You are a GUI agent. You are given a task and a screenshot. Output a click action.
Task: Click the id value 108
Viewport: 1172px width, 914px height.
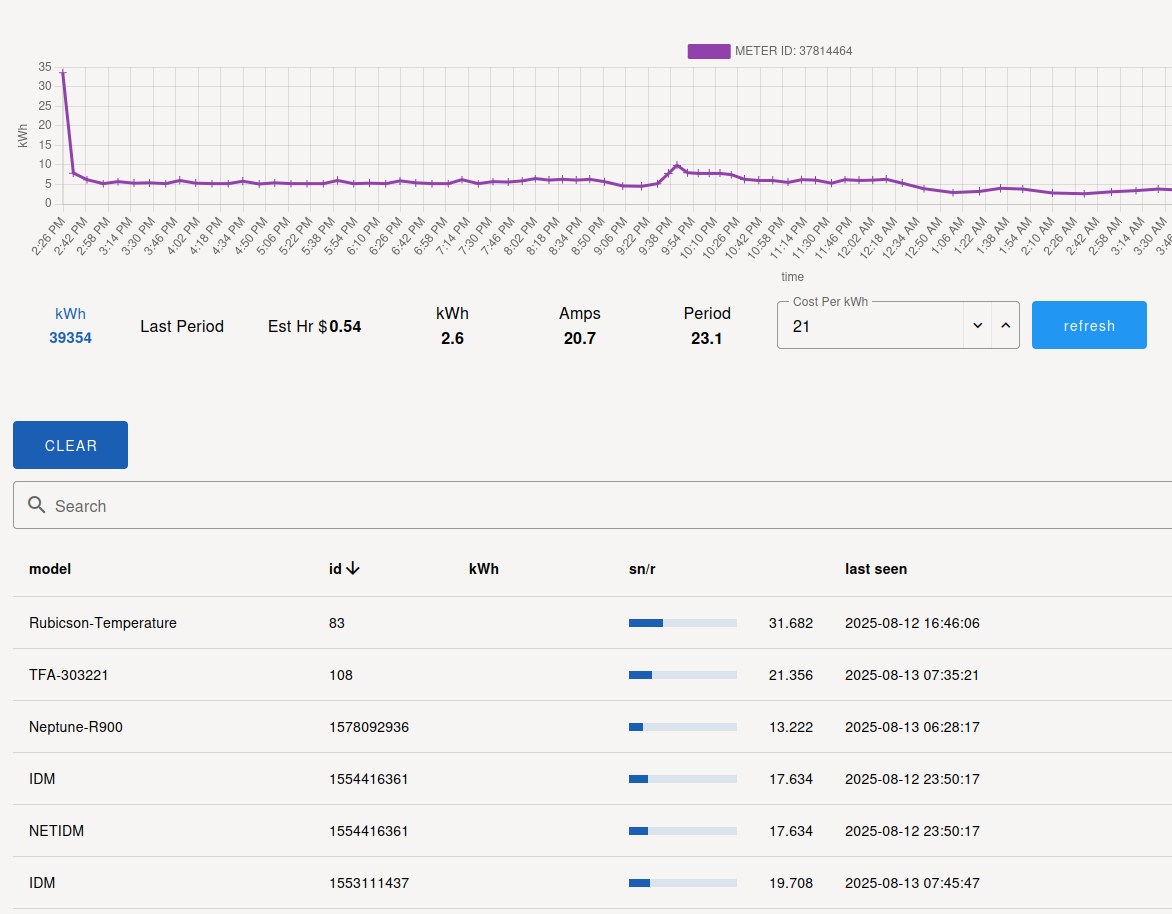tap(341, 675)
